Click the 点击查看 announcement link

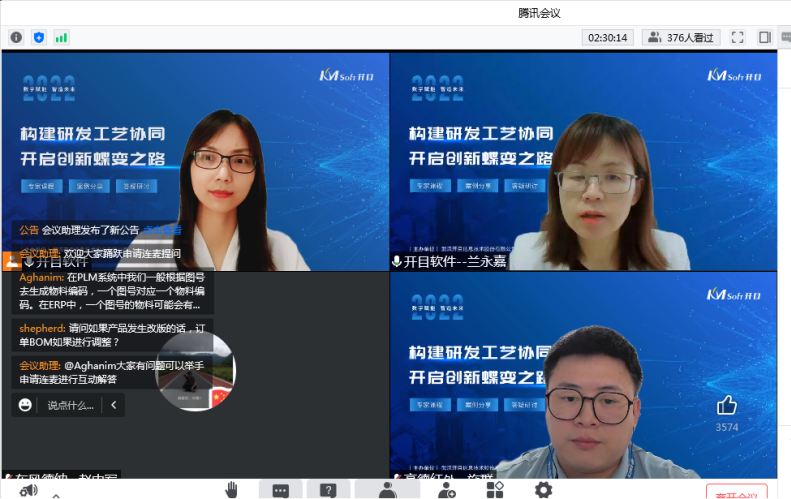click(x=162, y=229)
